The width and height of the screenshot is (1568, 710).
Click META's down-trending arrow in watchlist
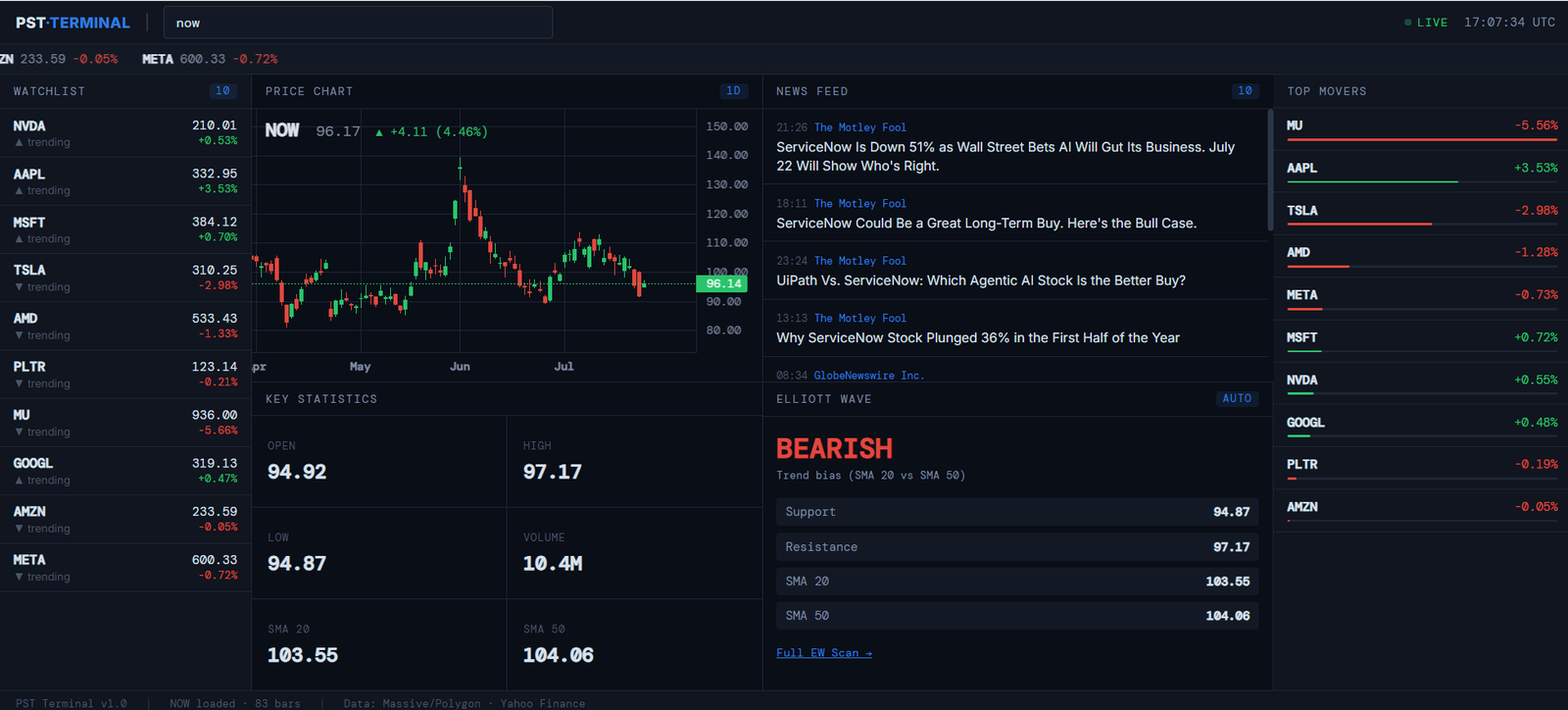coord(19,578)
